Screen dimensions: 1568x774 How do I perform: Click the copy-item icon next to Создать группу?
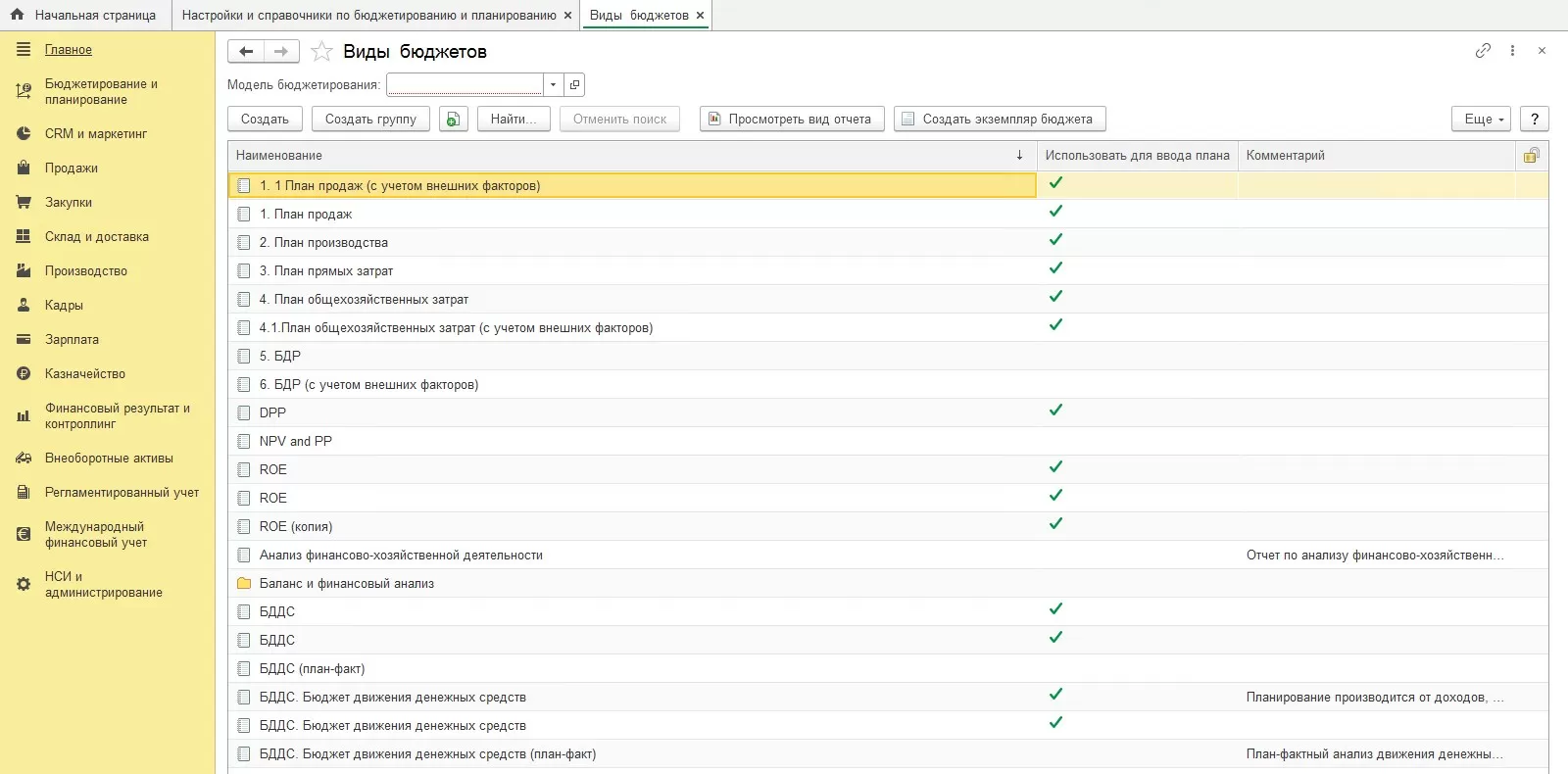[x=453, y=120]
